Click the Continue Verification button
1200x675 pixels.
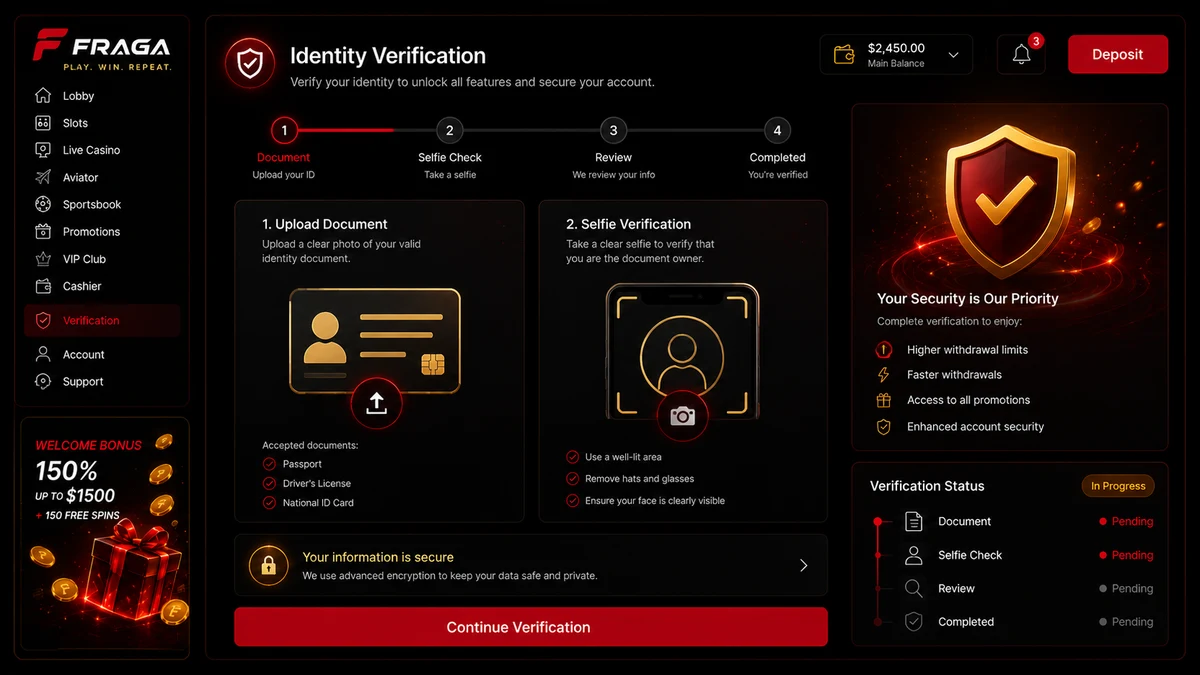coord(531,627)
